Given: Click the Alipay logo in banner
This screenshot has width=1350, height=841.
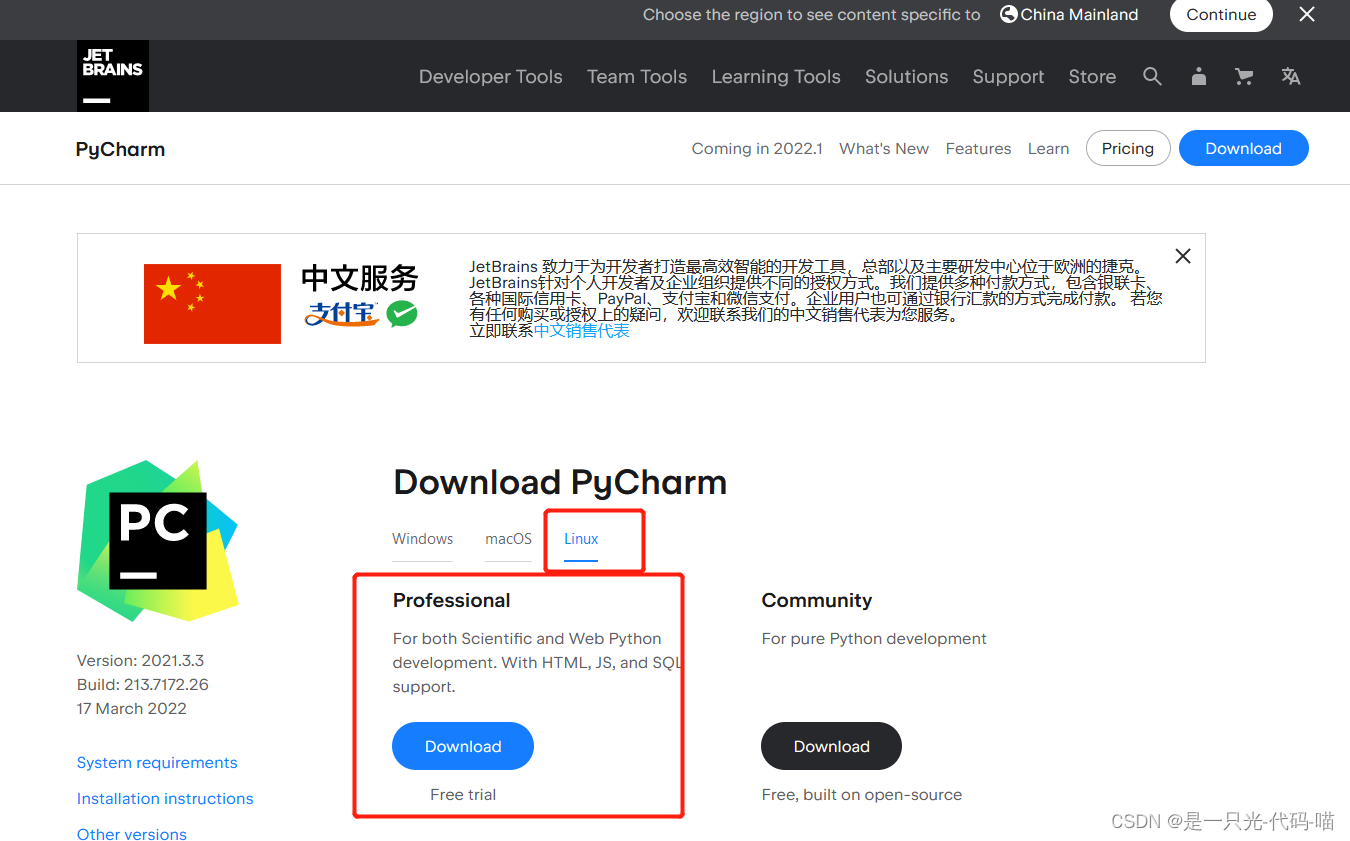Looking at the screenshot, I should tap(343, 314).
